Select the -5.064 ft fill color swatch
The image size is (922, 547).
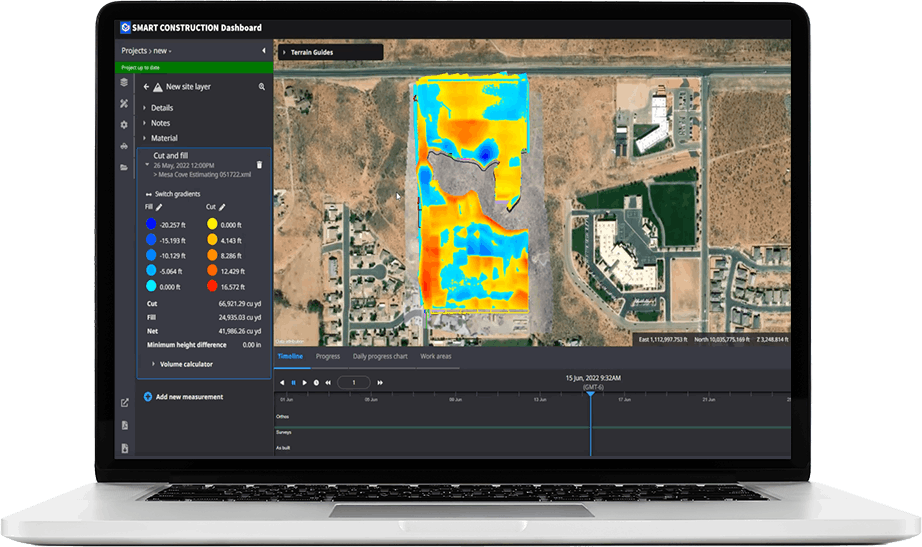pos(151,271)
